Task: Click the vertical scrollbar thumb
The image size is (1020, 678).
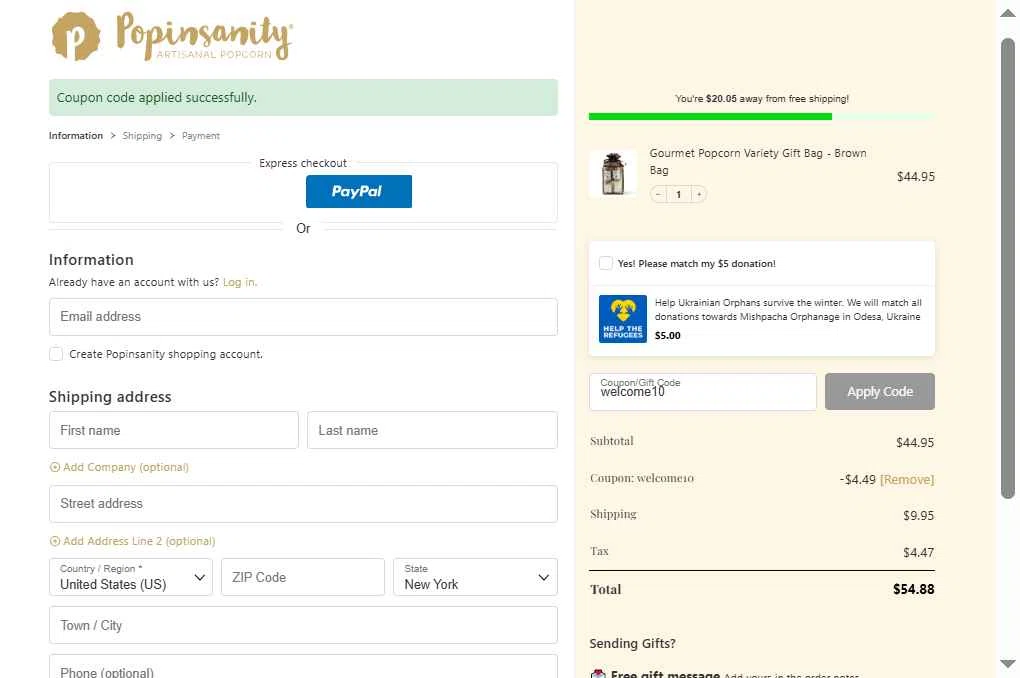Action: pos(1008,268)
